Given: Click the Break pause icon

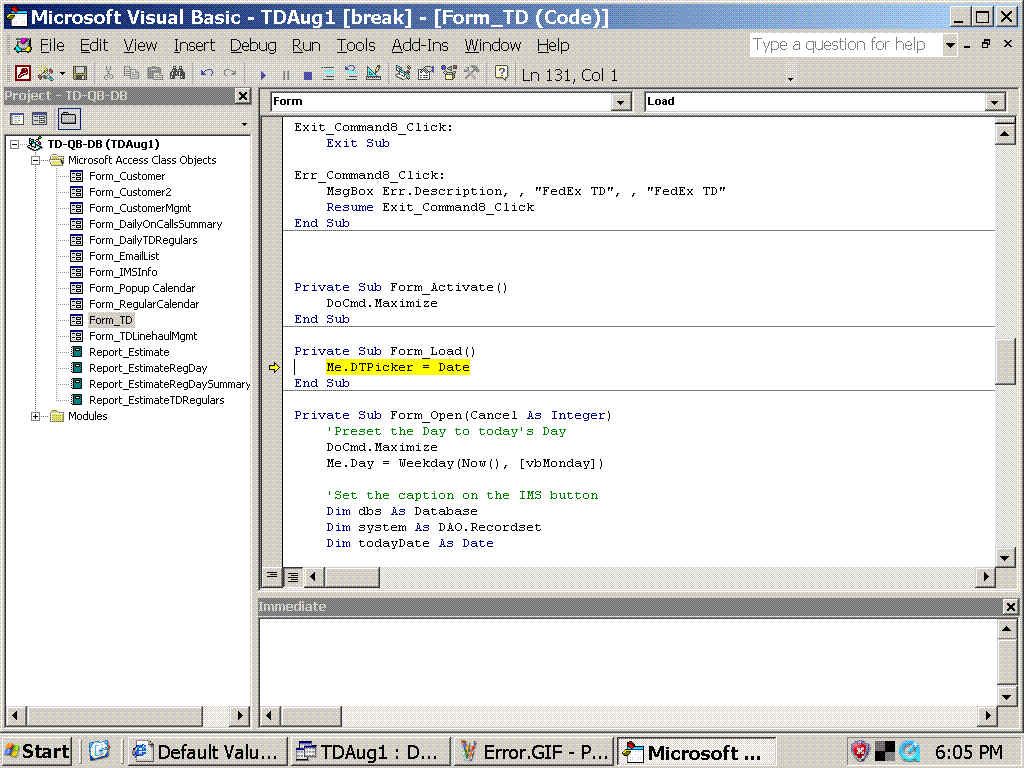Looking at the screenshot, I should pos(285,74).
